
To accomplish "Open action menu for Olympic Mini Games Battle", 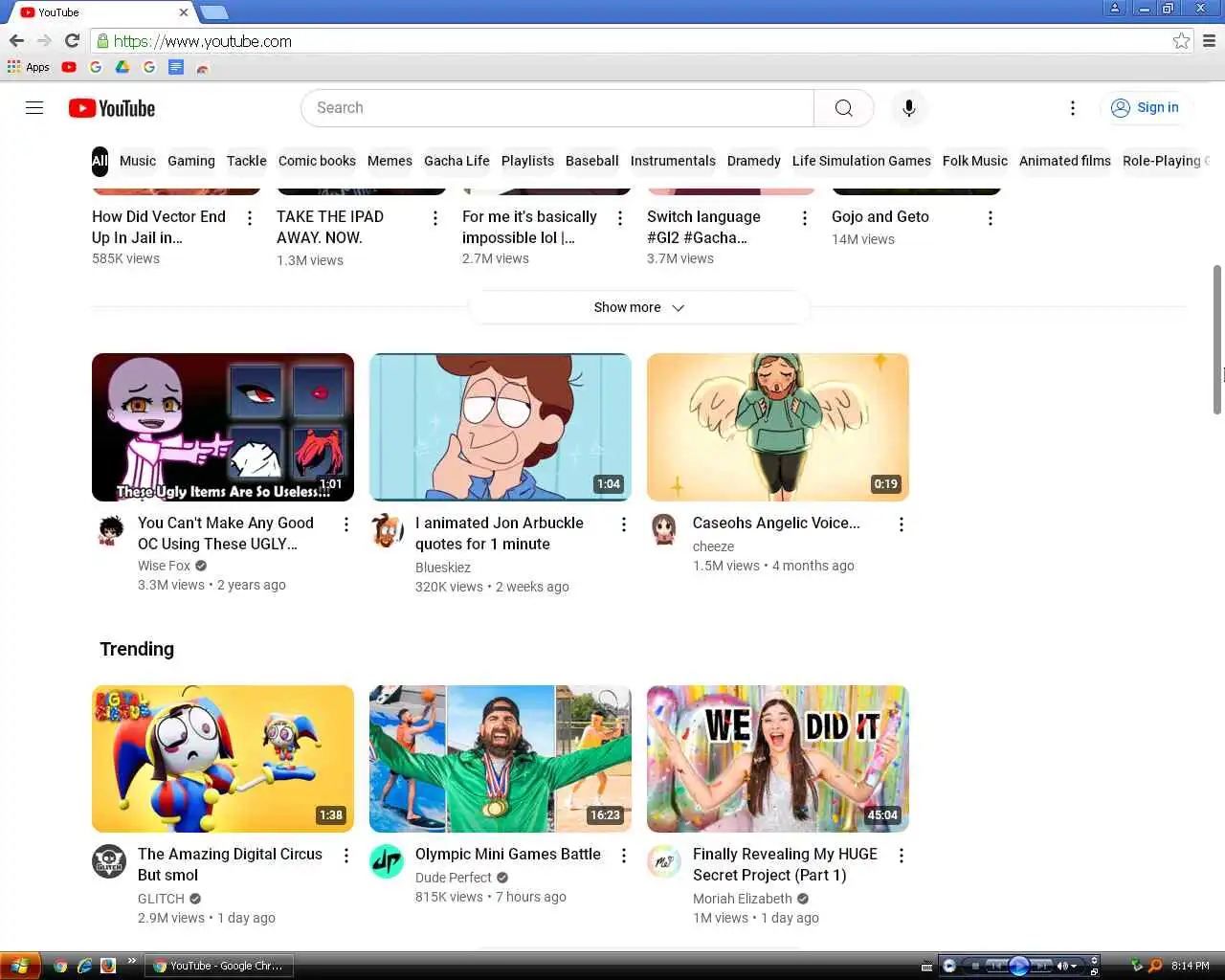I will [x=624, y=856].
